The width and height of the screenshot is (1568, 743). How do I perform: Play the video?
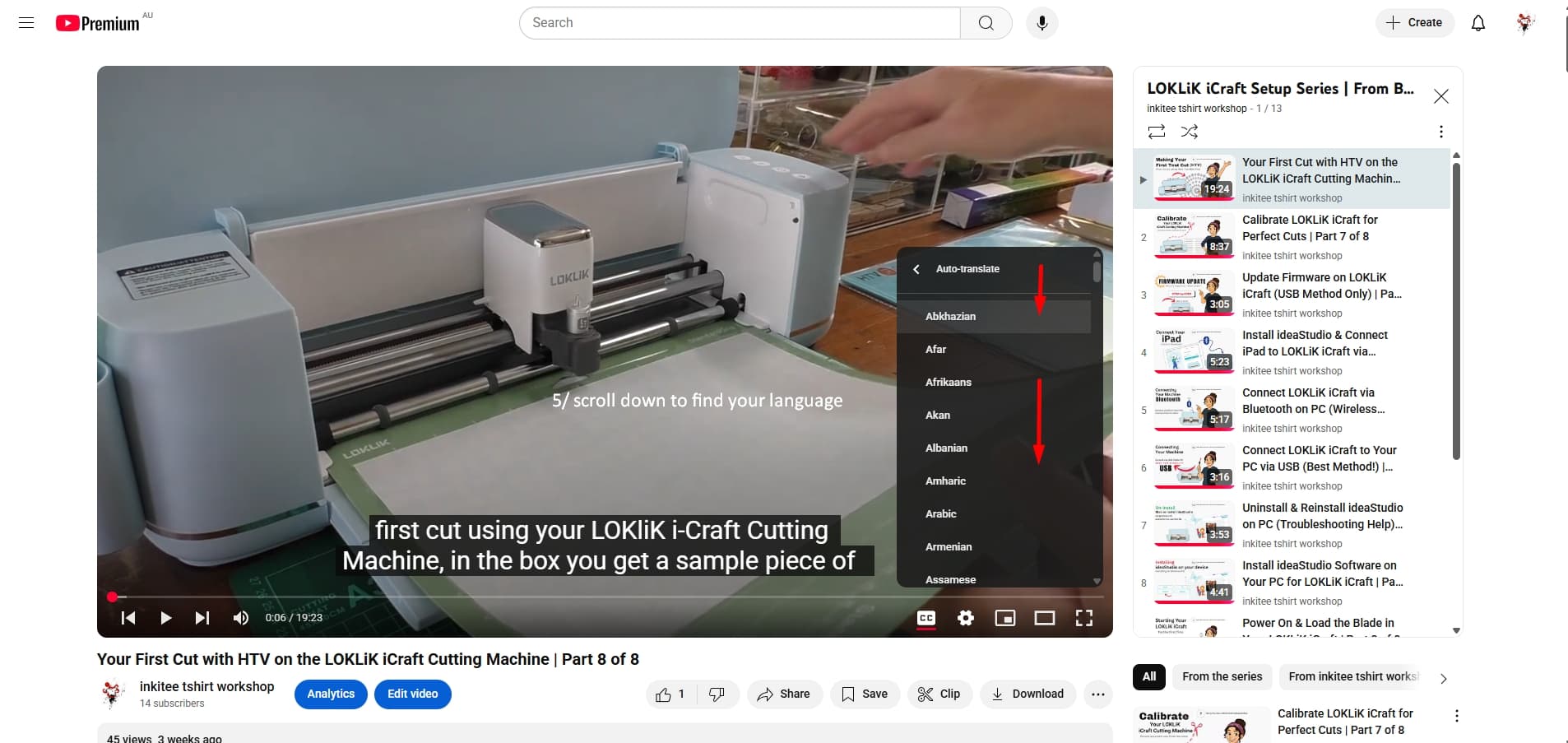click(x=165, y=618)
